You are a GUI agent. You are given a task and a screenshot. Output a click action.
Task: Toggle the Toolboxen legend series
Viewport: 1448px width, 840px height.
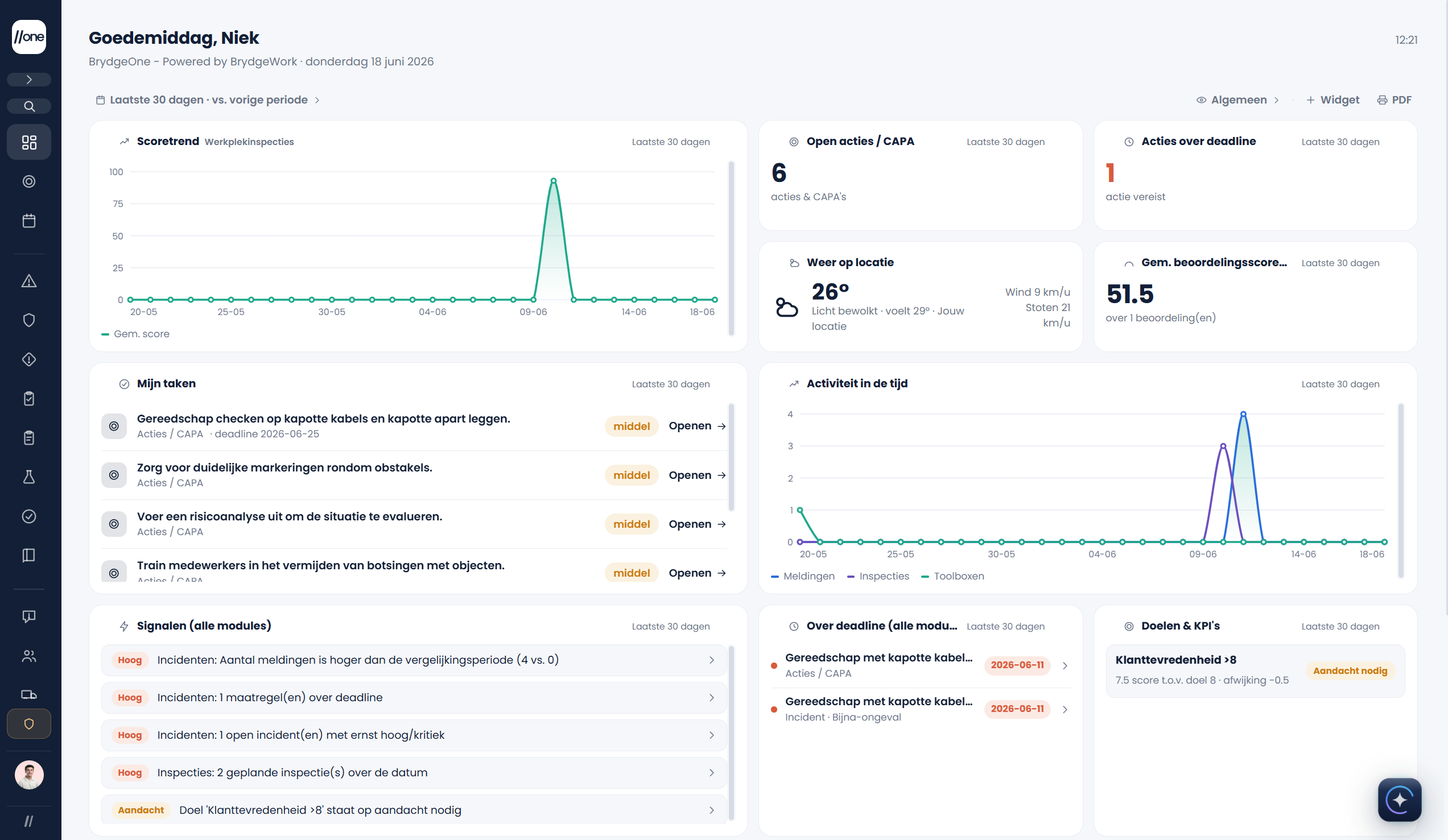(x=952, y=576)
